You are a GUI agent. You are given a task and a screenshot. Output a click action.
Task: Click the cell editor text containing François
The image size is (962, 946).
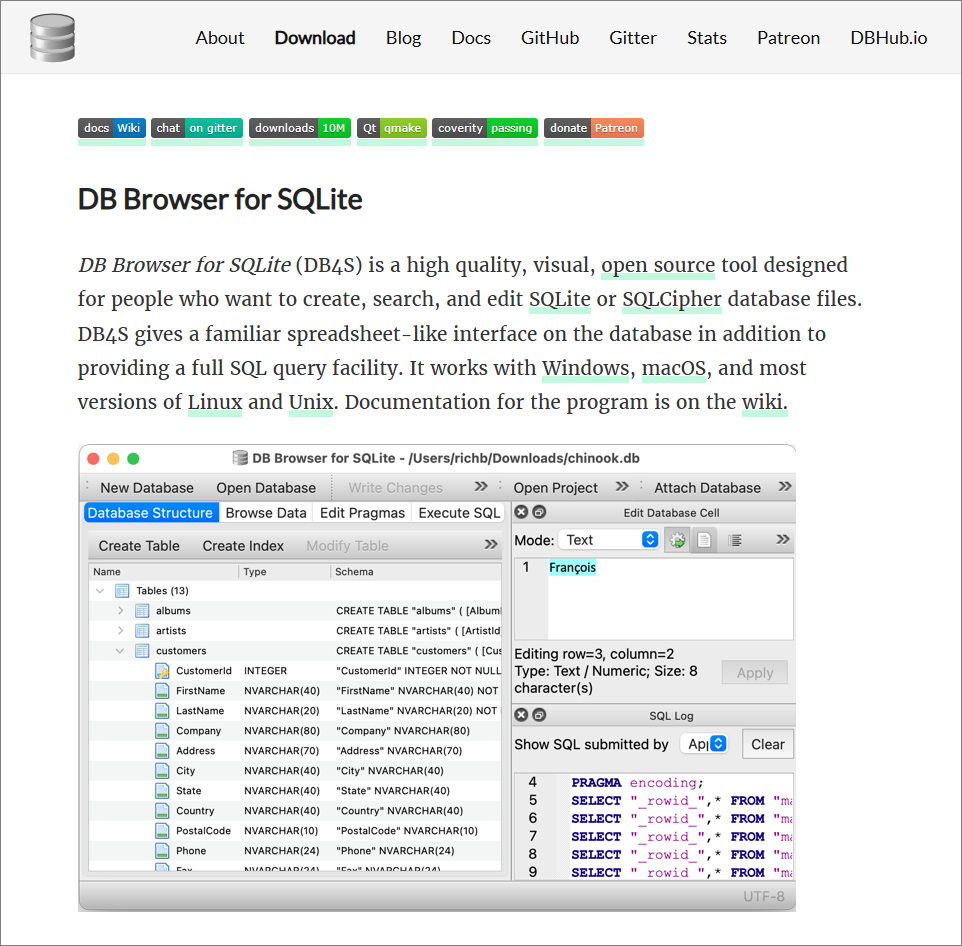click(572, 567)
